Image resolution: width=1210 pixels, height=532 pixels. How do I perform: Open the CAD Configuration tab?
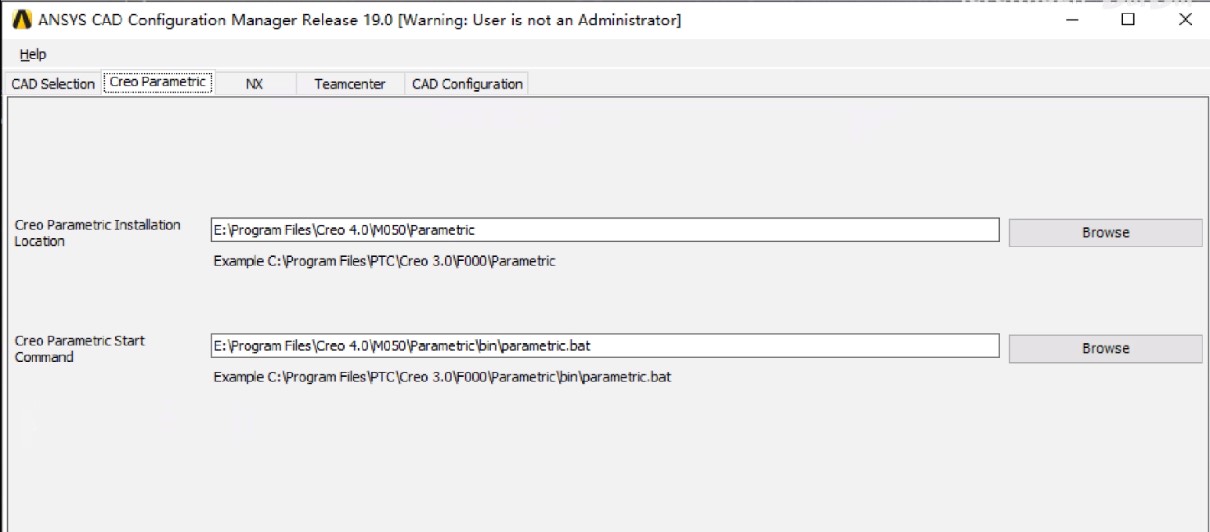[467, 84]
